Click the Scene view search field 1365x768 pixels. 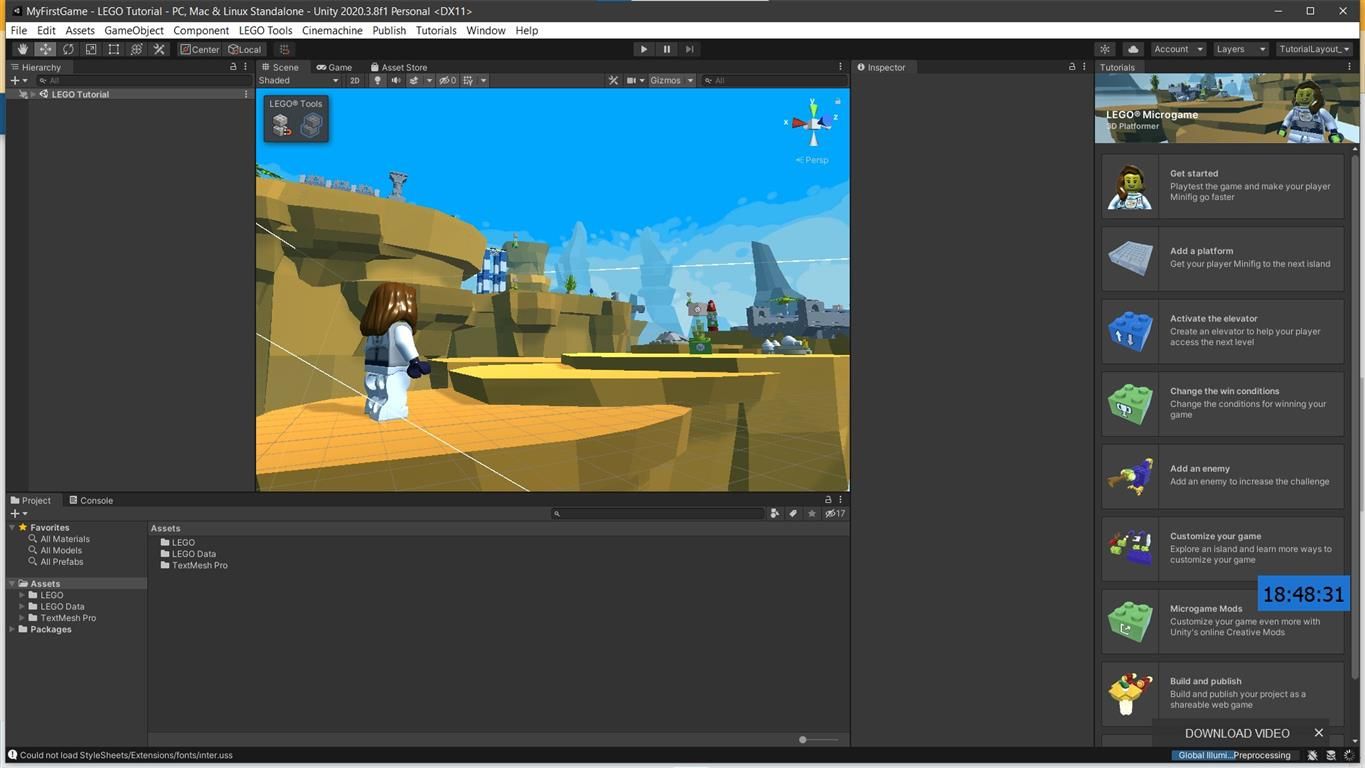pyautogui.click(x=773, y=80)
